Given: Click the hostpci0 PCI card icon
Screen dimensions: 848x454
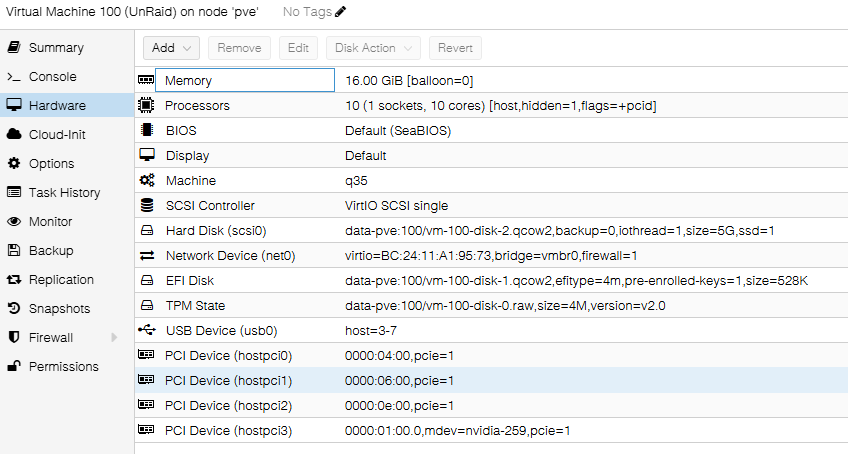Looking at the screenshot, I should tap(146, 354).
